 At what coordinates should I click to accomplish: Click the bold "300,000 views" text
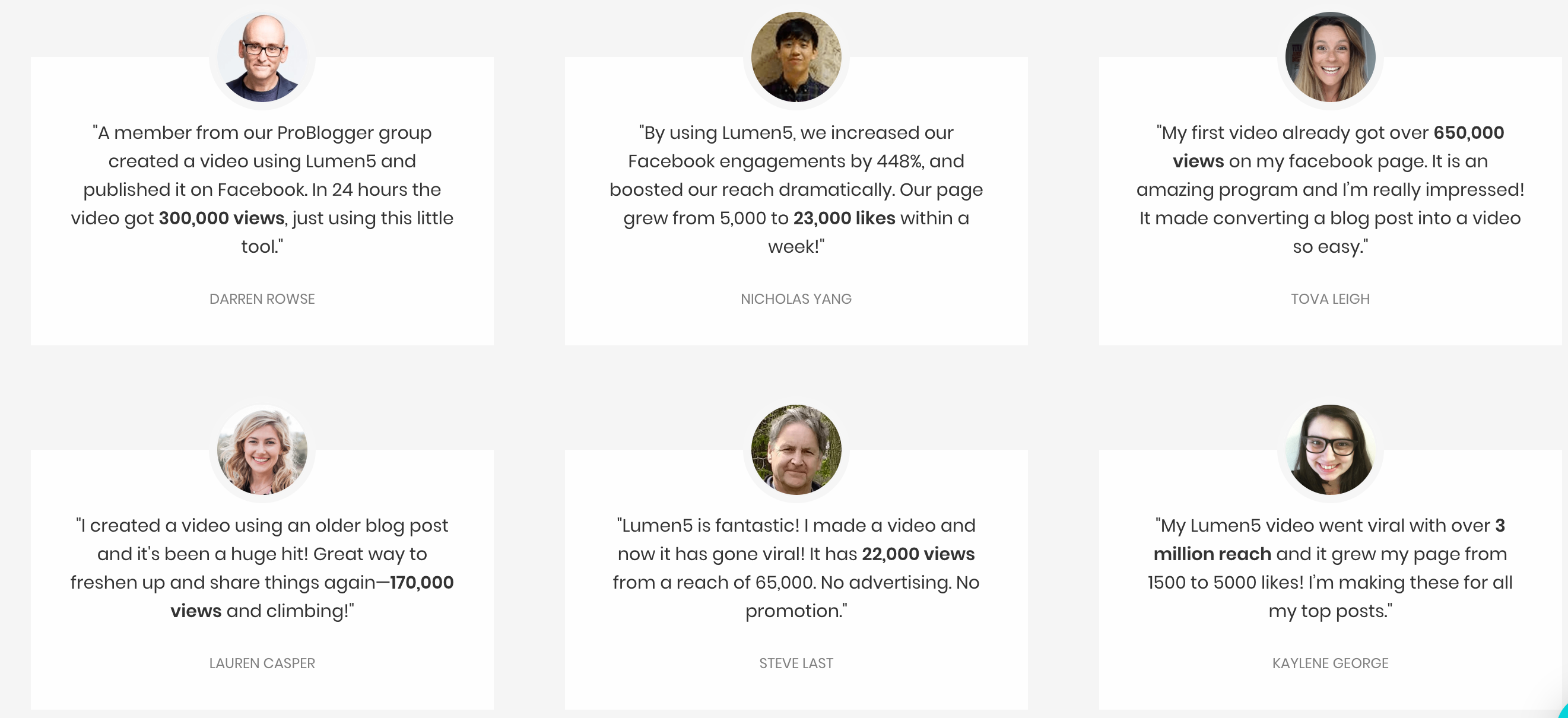tap(221, 218)
